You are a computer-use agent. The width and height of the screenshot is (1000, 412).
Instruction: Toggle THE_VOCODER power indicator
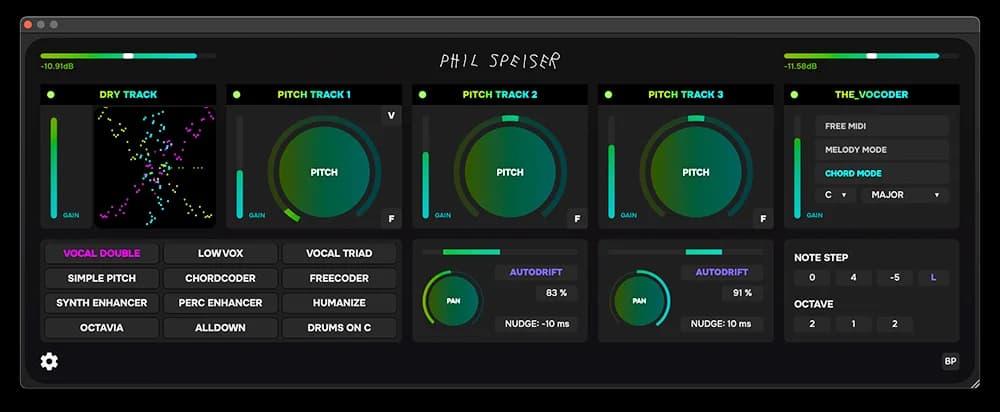point(794,94)
